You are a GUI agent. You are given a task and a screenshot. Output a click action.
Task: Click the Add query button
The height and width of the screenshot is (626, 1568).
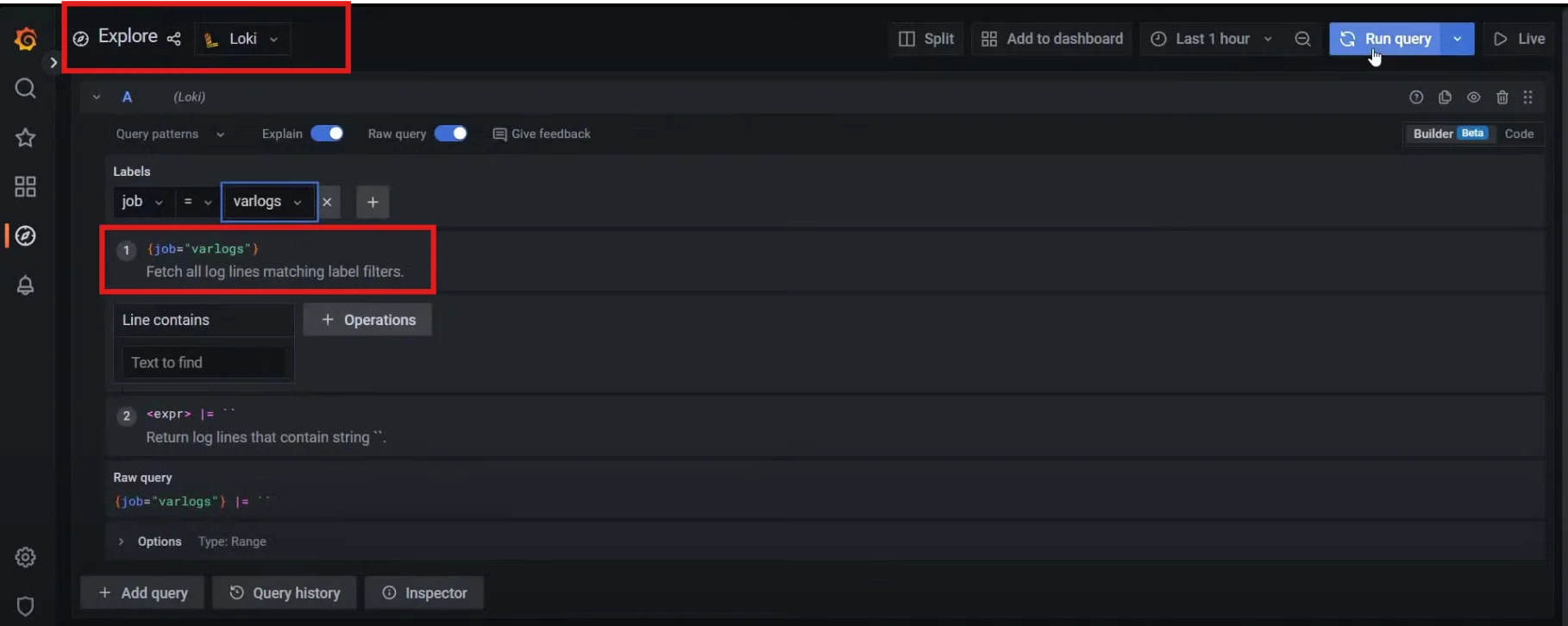point(142,593)
